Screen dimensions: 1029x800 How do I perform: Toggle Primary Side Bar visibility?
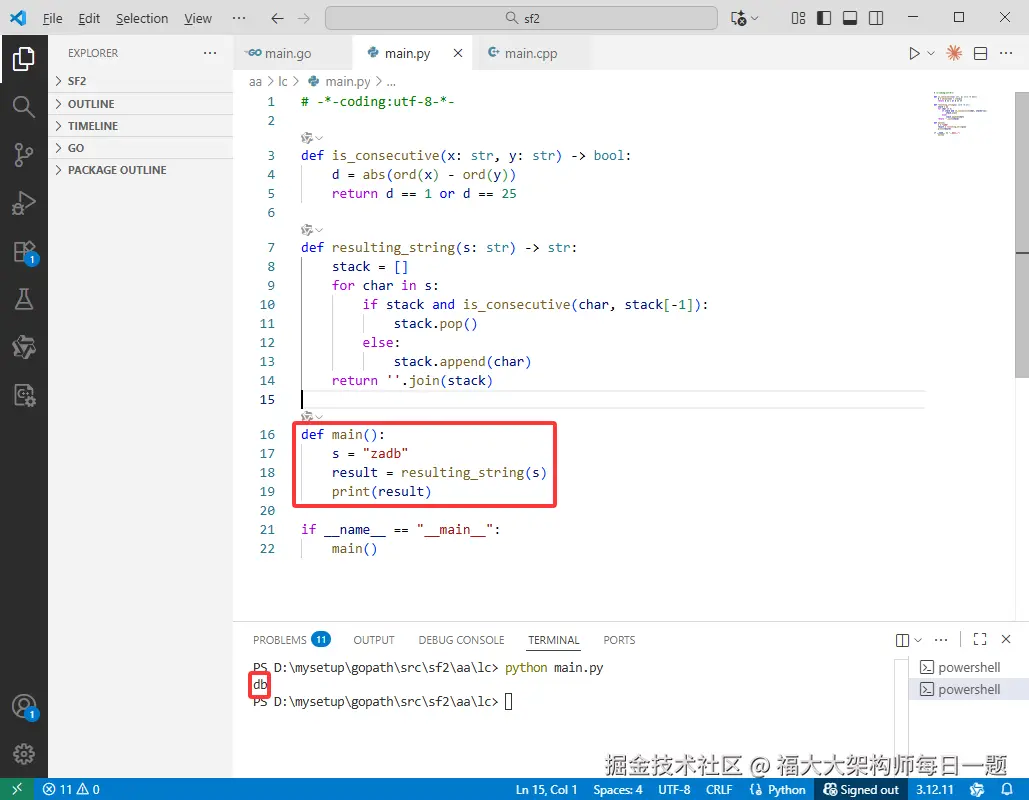824,18
